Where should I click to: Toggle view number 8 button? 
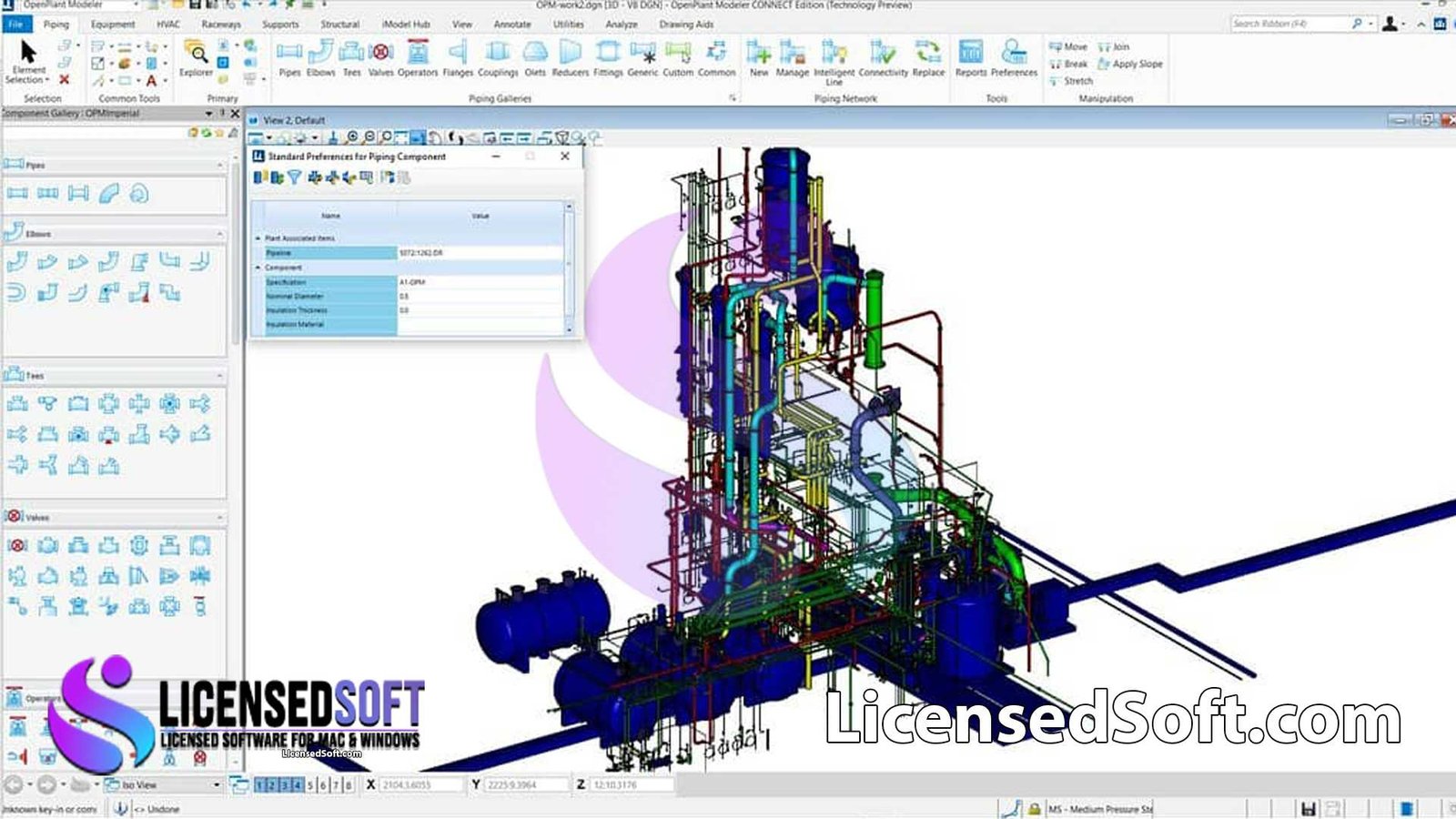[348, 784]
